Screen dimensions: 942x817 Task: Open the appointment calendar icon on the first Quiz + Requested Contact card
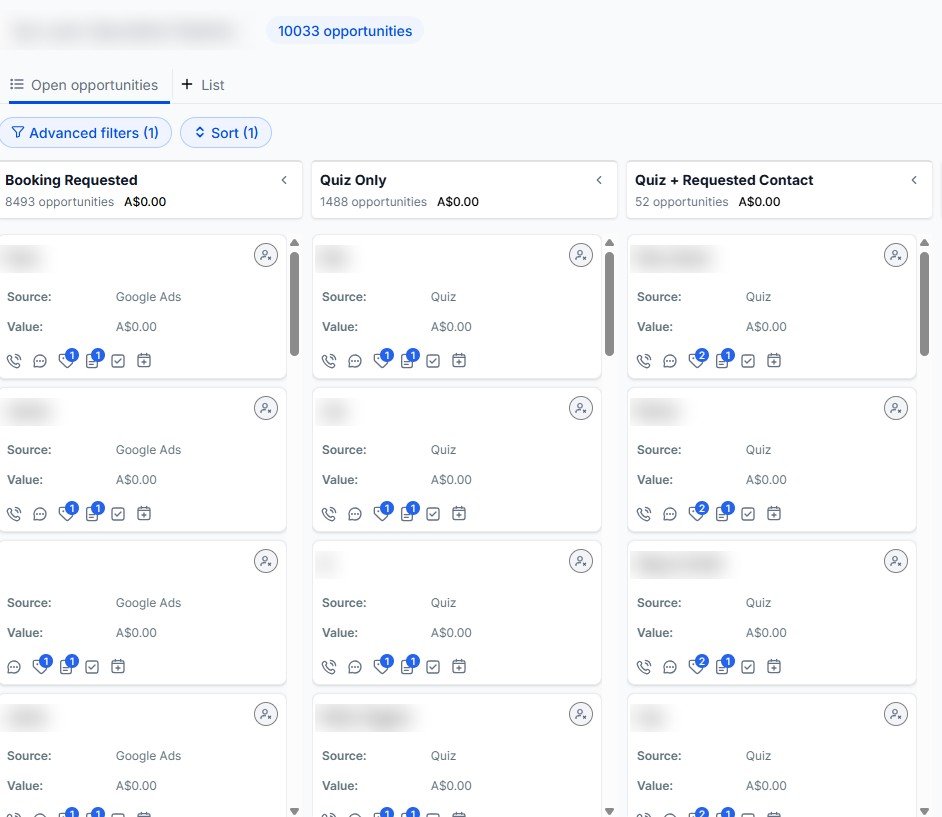coord(774,360)
